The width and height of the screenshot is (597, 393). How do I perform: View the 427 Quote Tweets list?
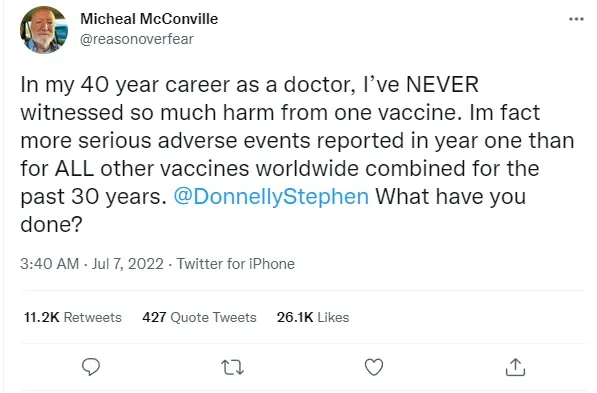click(199, 317)
